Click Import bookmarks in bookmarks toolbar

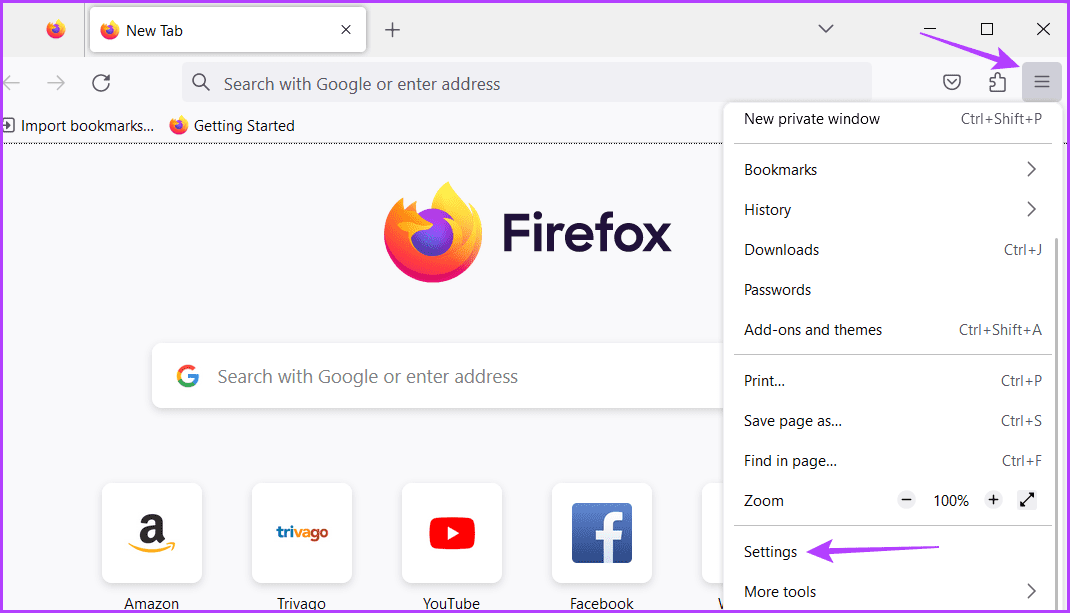79,126
